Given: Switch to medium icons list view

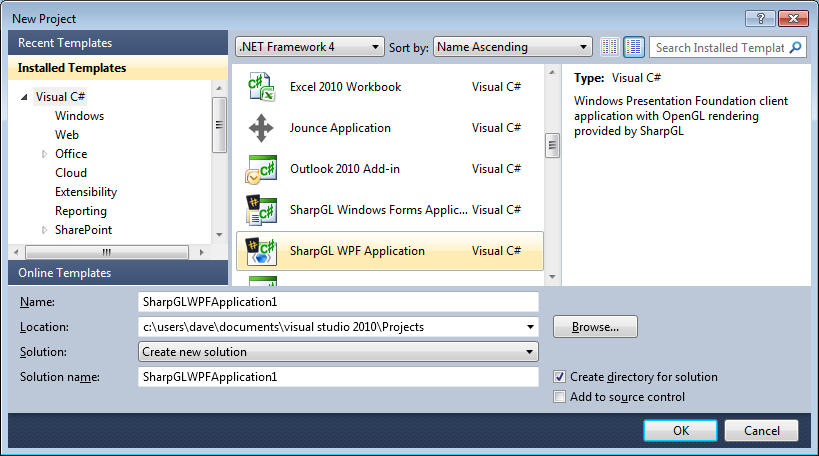Looking at the screenshot, I should pyautogui.click(x=634, y=47).
